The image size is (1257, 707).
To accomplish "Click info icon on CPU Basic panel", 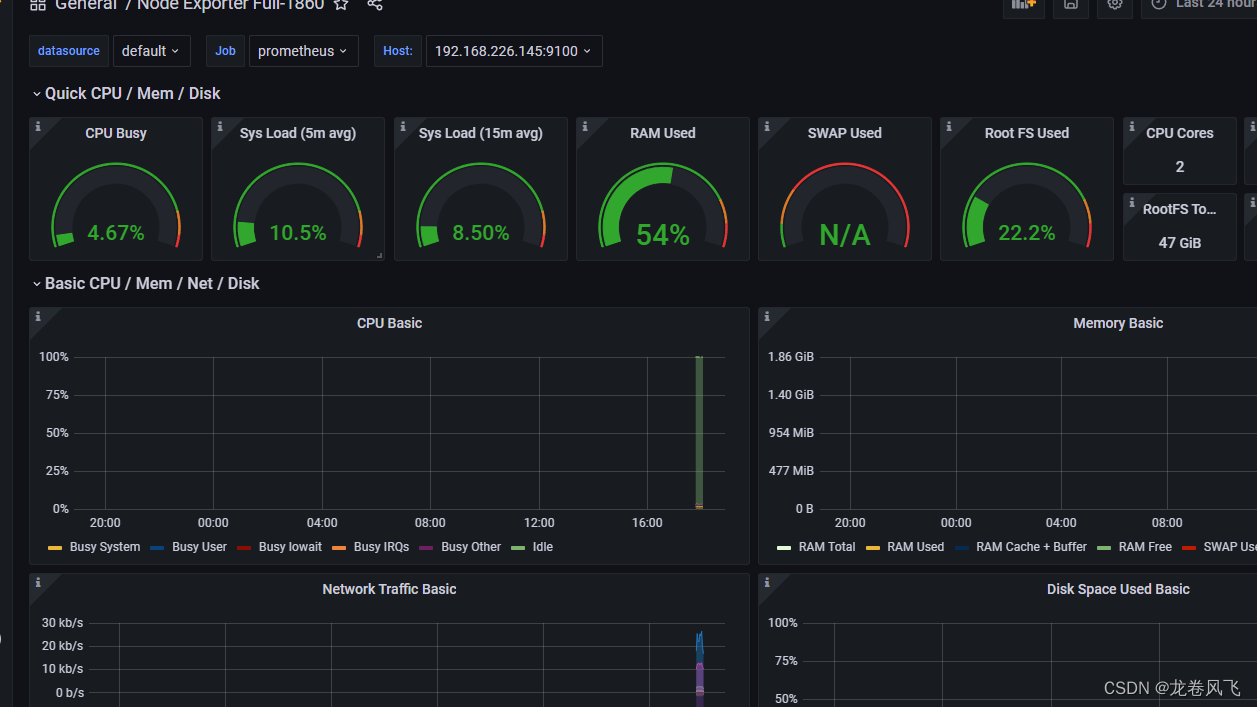I will [x=38, y=317].
